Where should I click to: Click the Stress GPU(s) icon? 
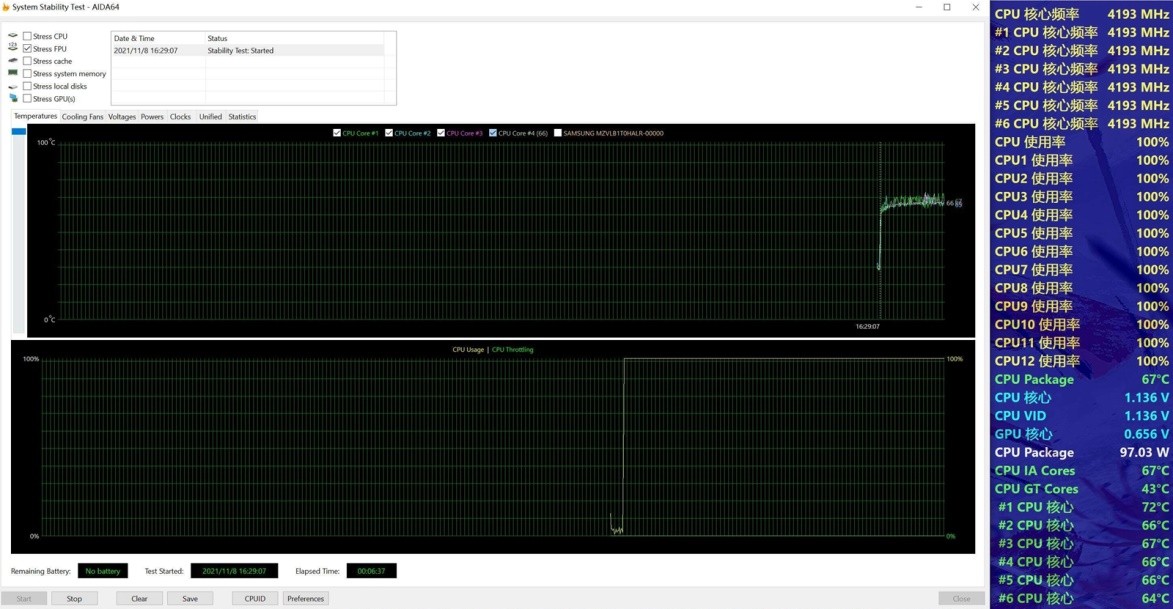(x=13, y=98)
